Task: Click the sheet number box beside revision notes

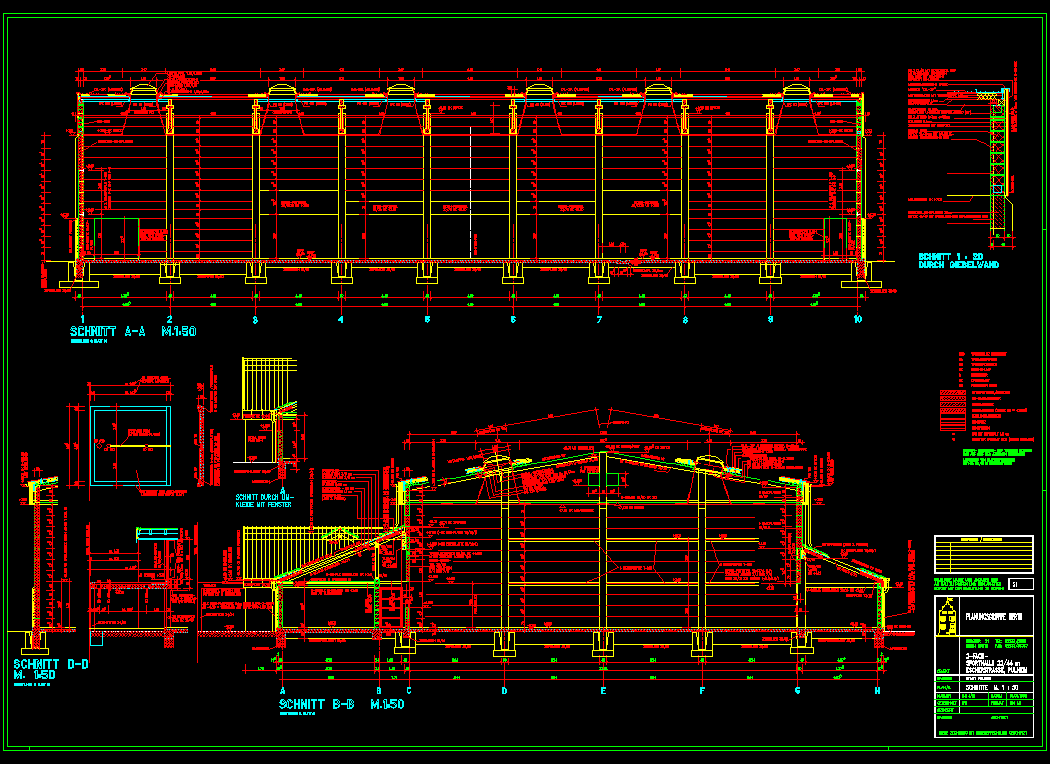Action: 1015,584
